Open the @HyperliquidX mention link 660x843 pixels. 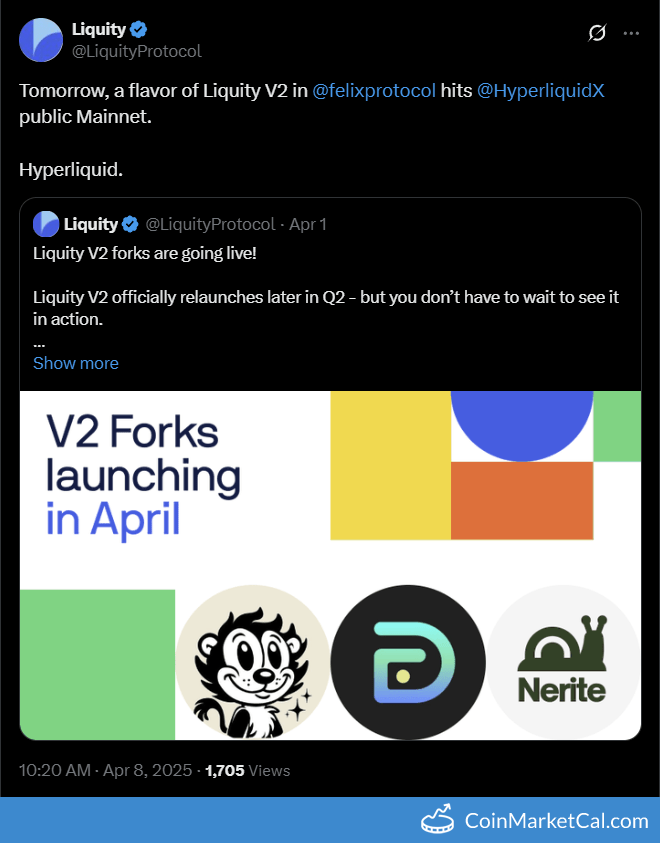pos(541,91)
